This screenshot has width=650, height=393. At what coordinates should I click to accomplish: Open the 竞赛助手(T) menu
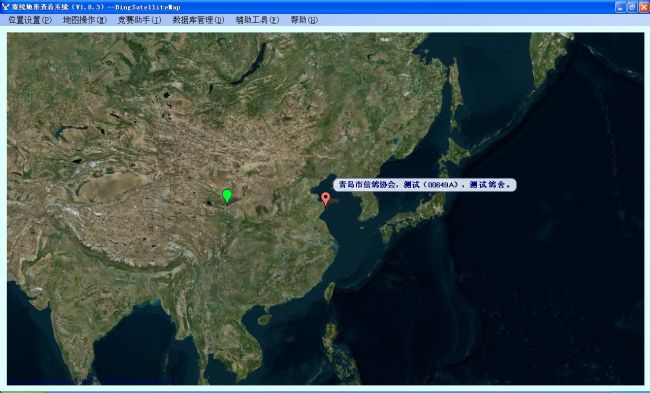coord(139,20)
